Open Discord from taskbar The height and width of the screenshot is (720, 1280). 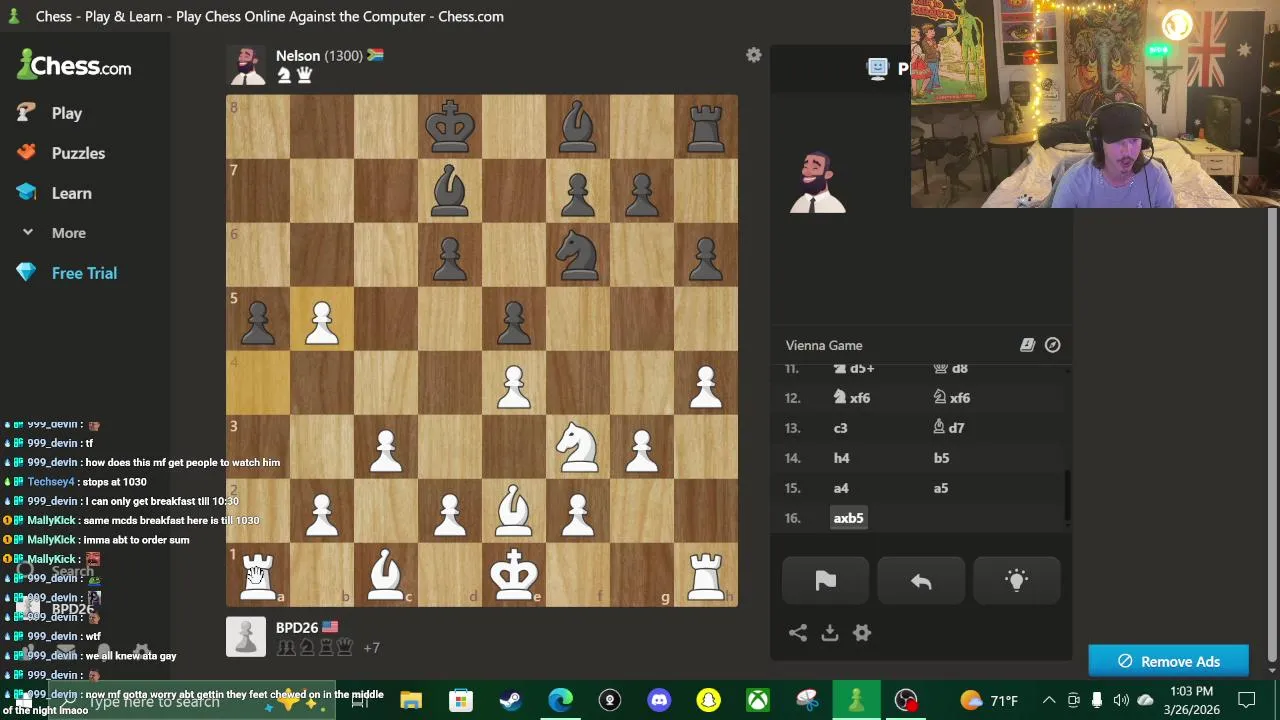point(659,700)
